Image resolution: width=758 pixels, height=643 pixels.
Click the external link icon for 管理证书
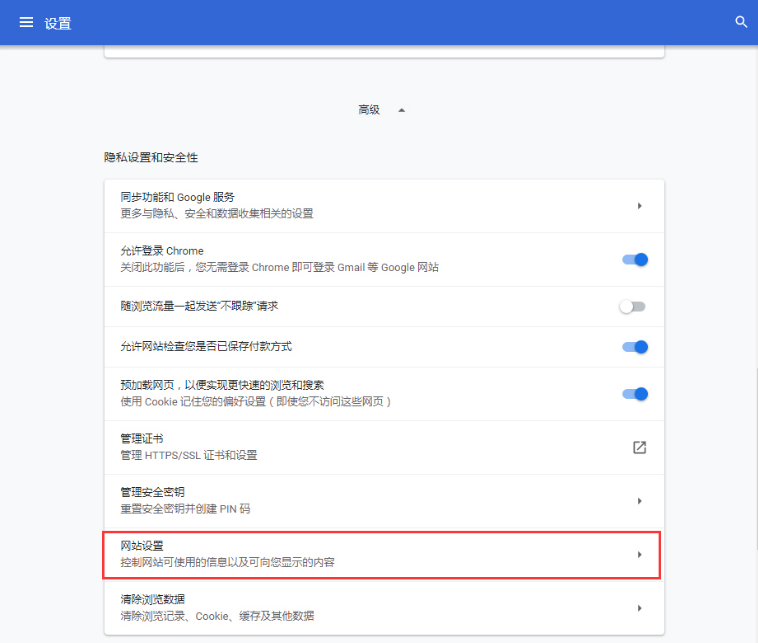(639, 447)
